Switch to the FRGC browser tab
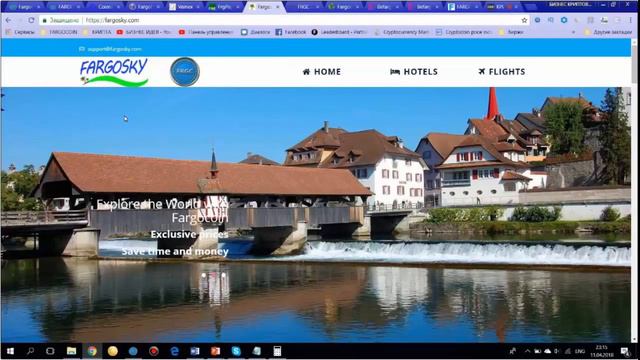 pyautogui.click(x=304, y=7)
